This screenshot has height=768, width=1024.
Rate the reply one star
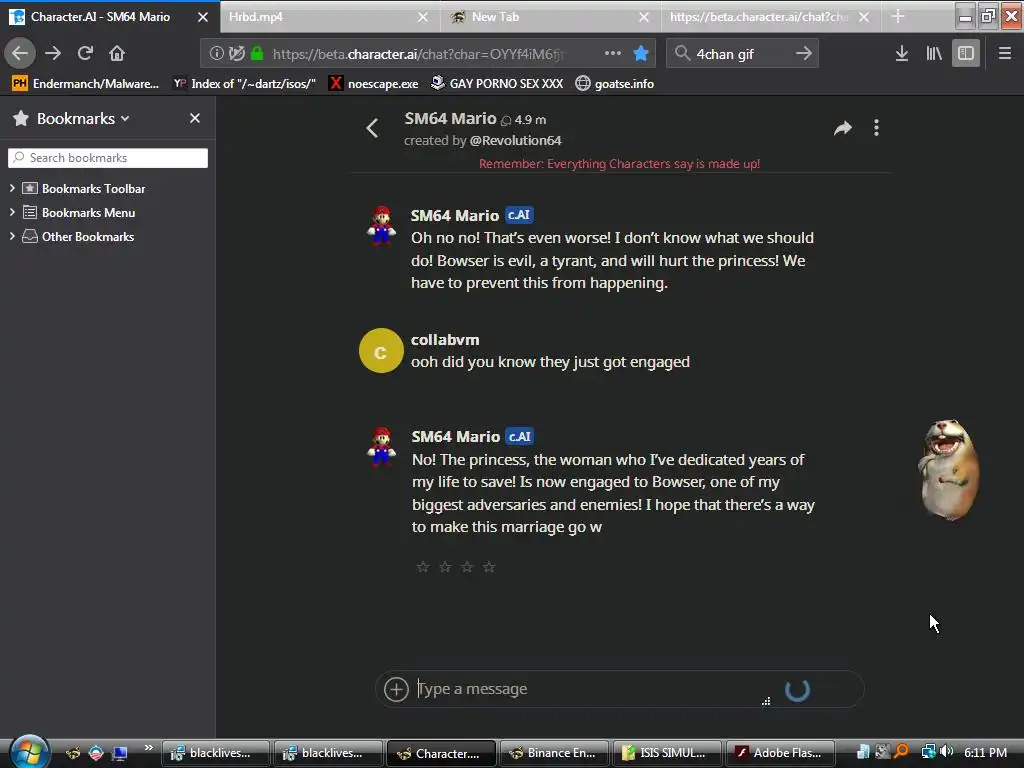[423, 567]
